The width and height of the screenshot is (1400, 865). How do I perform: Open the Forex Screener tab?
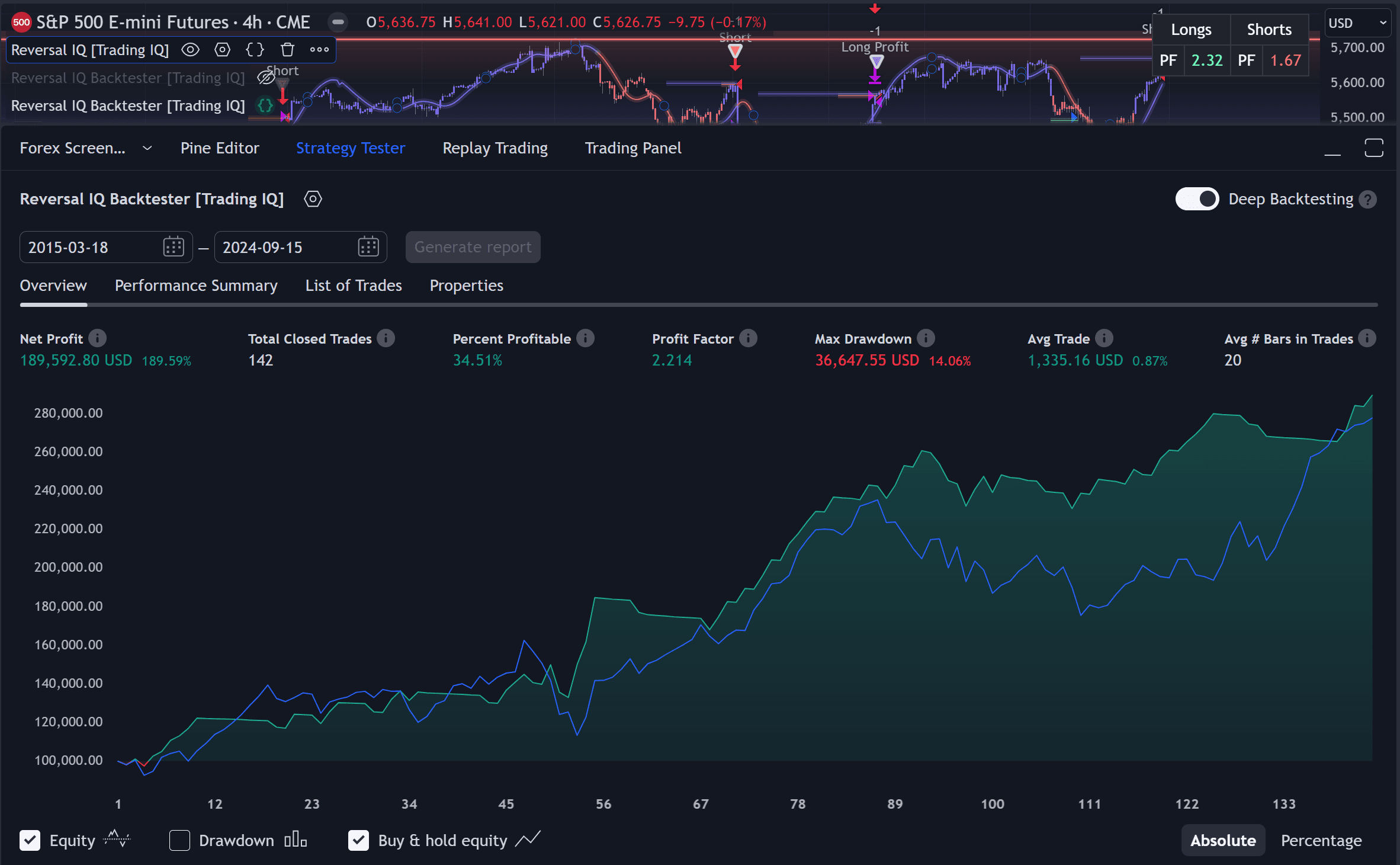[x=72, y=148]
